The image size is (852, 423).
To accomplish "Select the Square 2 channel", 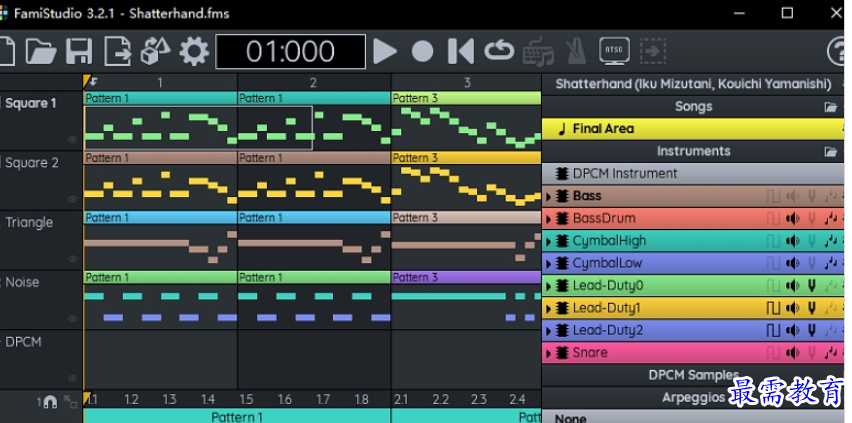I will 32,163.
